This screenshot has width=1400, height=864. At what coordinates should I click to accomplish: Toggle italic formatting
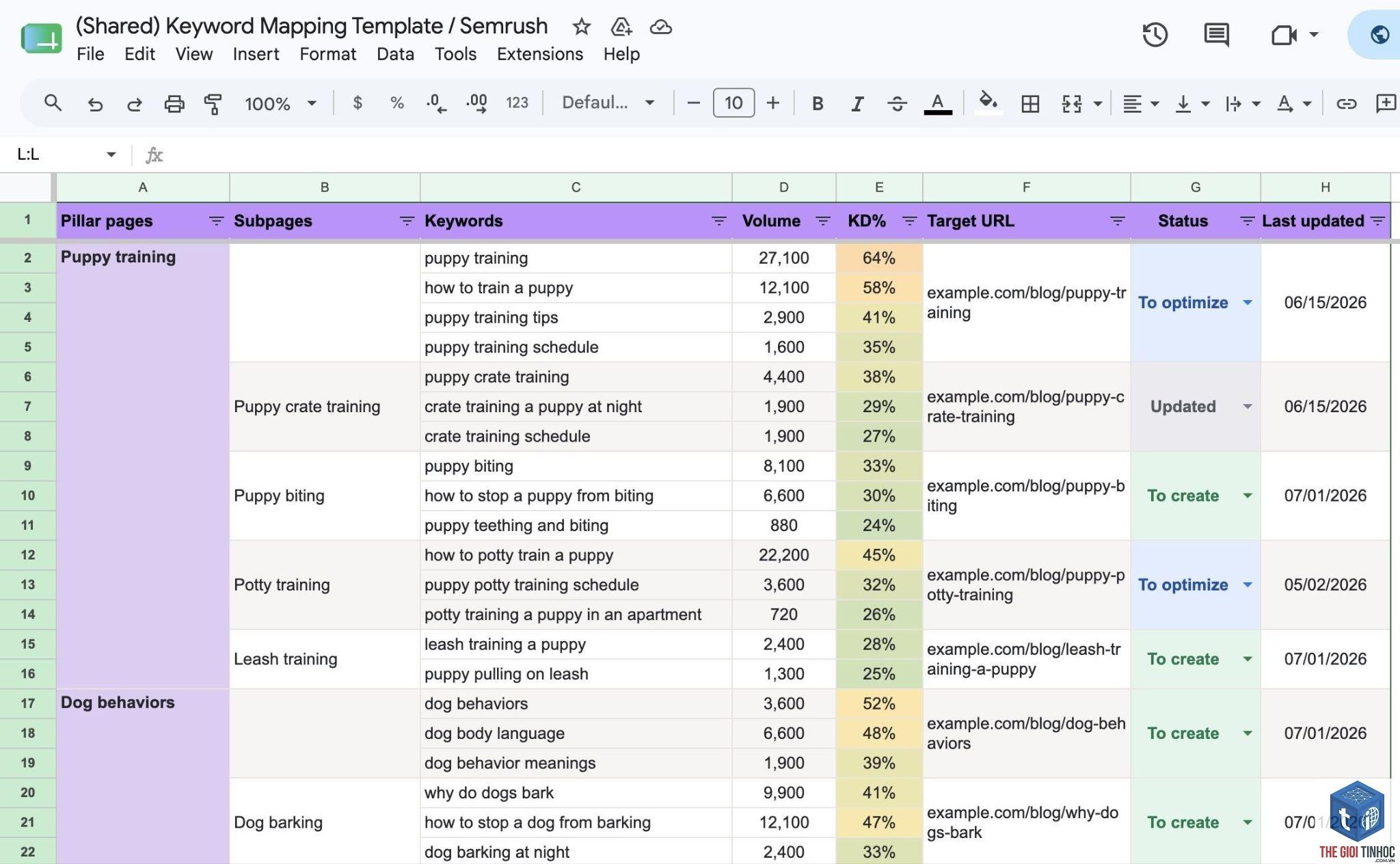tap(857, 104)
